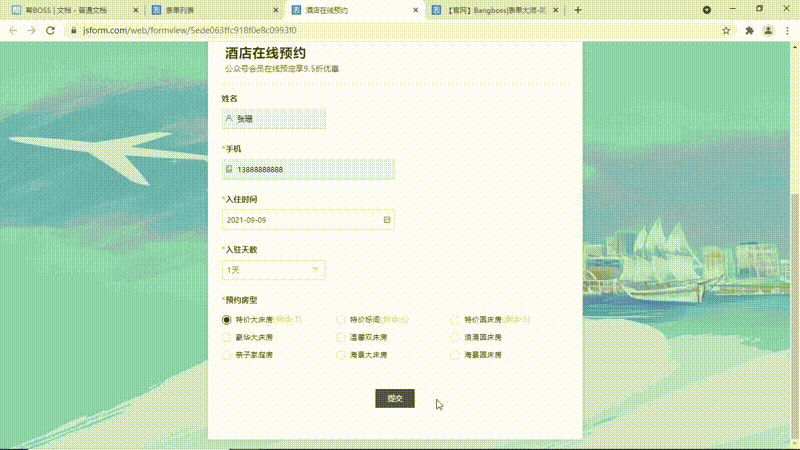Expand the 入驻天数 dropdown showing 1天

click(x=273, y=270)
